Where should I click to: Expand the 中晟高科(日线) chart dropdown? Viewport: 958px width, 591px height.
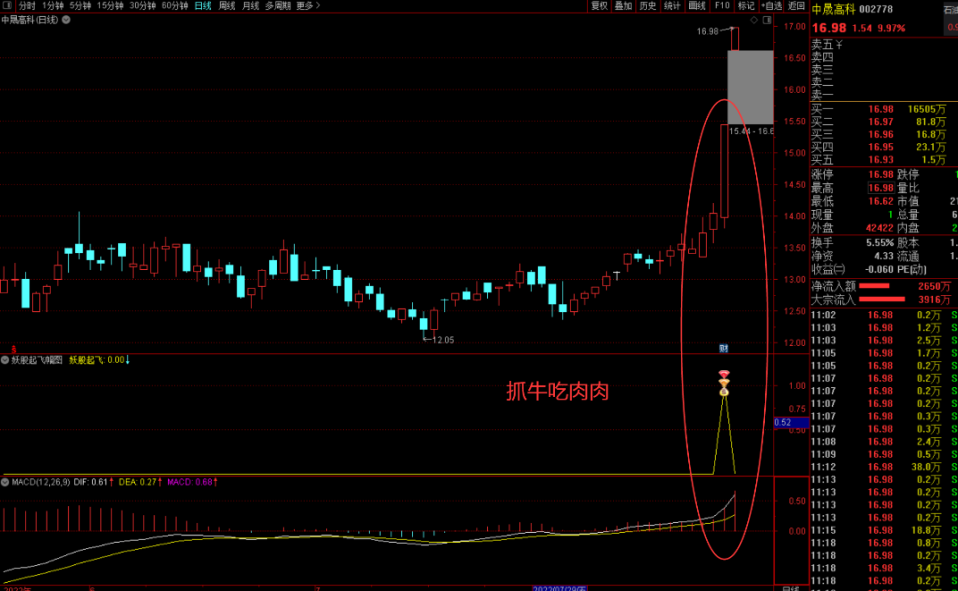pos(64,19)
